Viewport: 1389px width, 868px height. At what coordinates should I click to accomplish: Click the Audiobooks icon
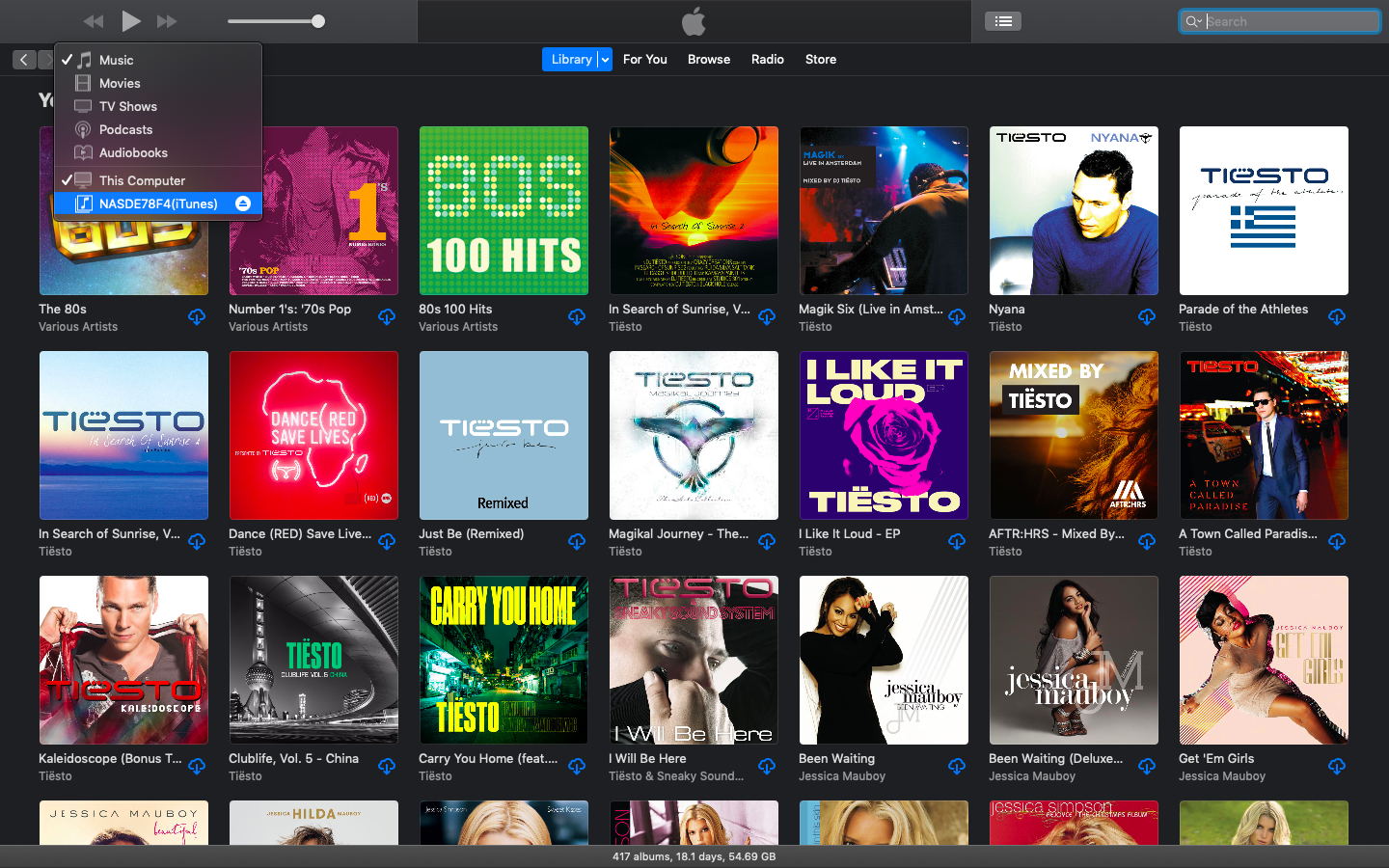point(84,152)
